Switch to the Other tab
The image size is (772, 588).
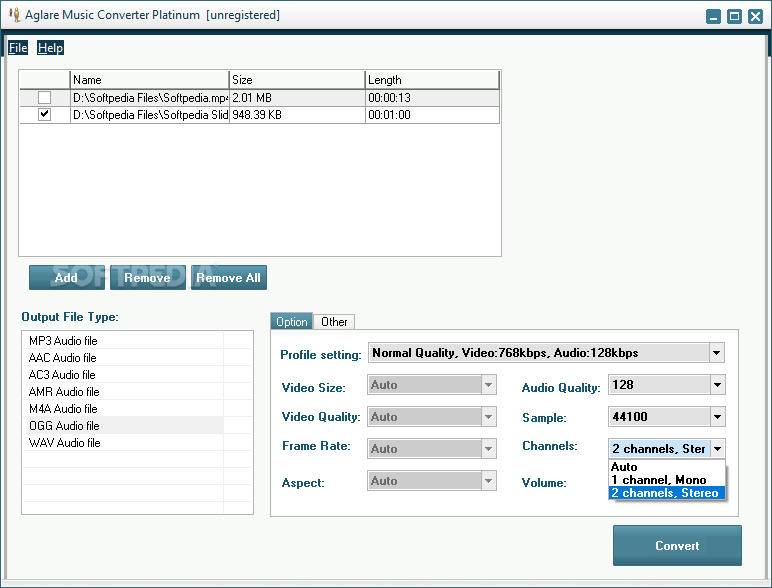point(334,322)
